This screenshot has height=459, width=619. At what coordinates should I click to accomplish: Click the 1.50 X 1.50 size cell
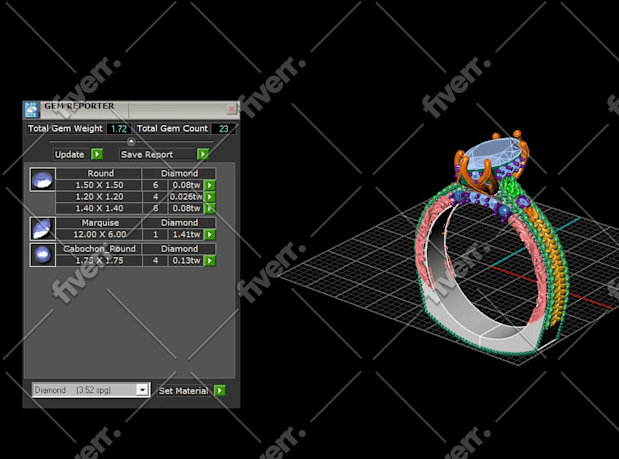click(x=99, y=185)
